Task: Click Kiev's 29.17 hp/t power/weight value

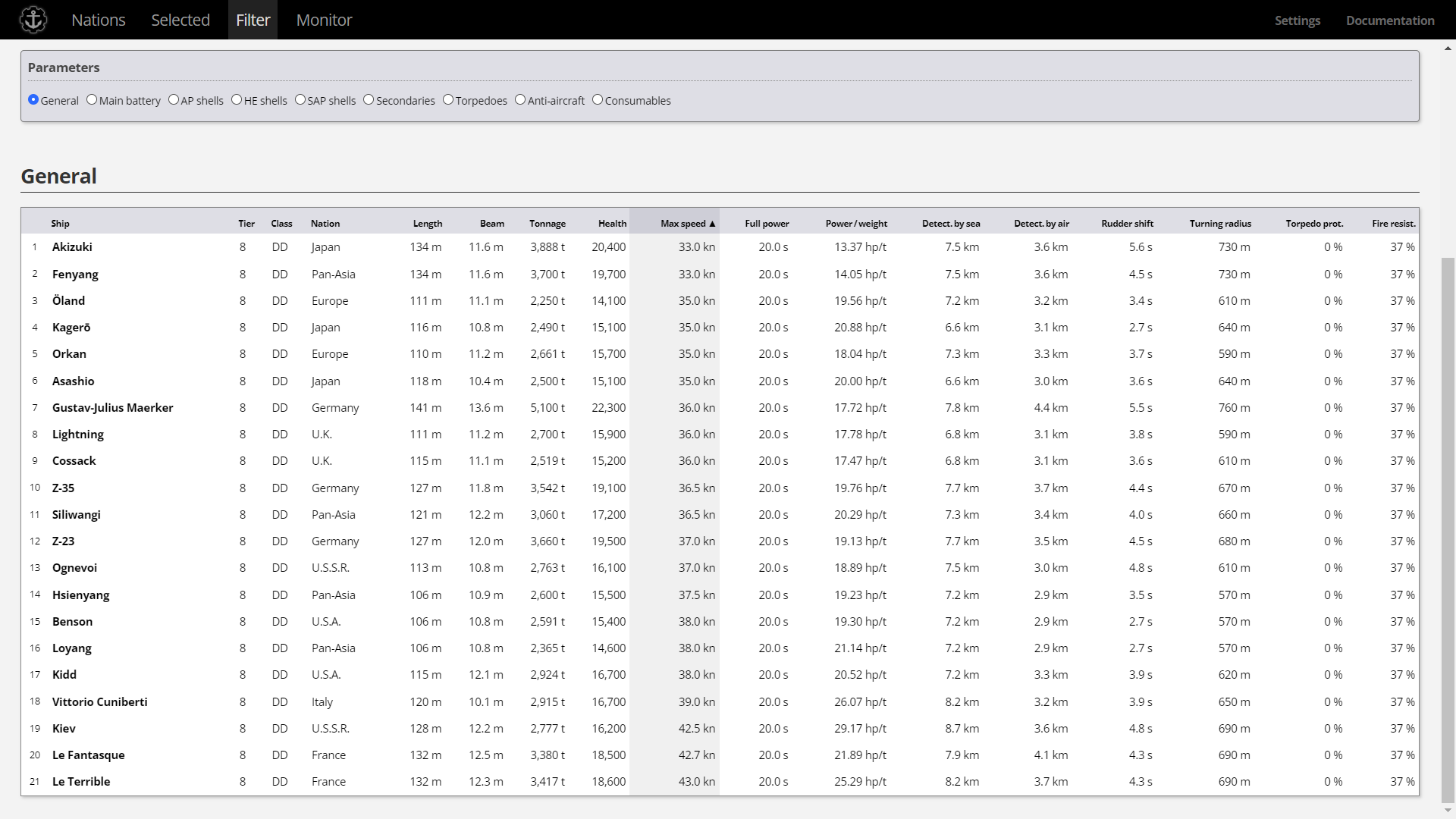Action: (860, 728)
